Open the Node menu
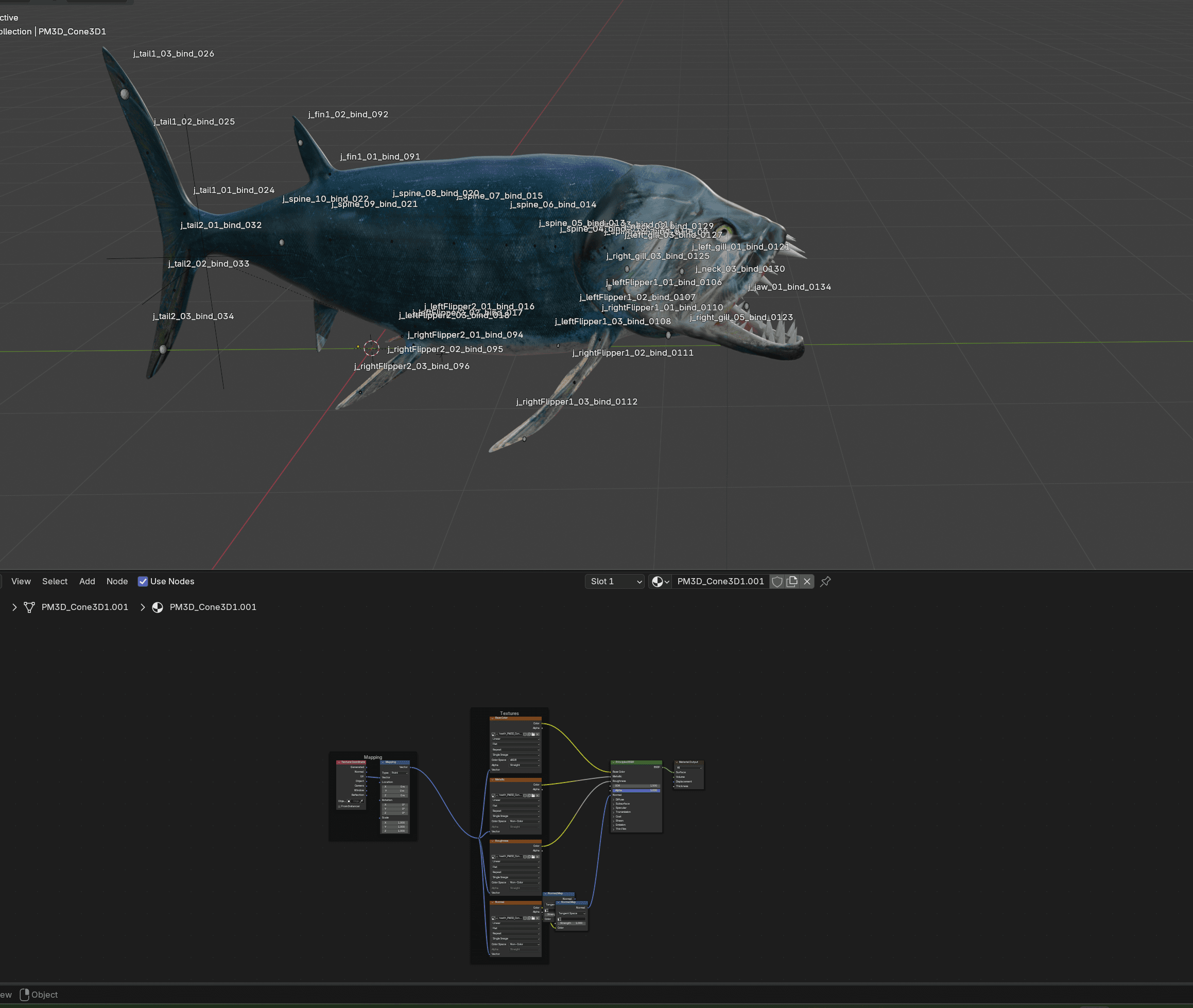Image resolution: width=1193 pixels, height=1008 pixels. click(117, 581)
